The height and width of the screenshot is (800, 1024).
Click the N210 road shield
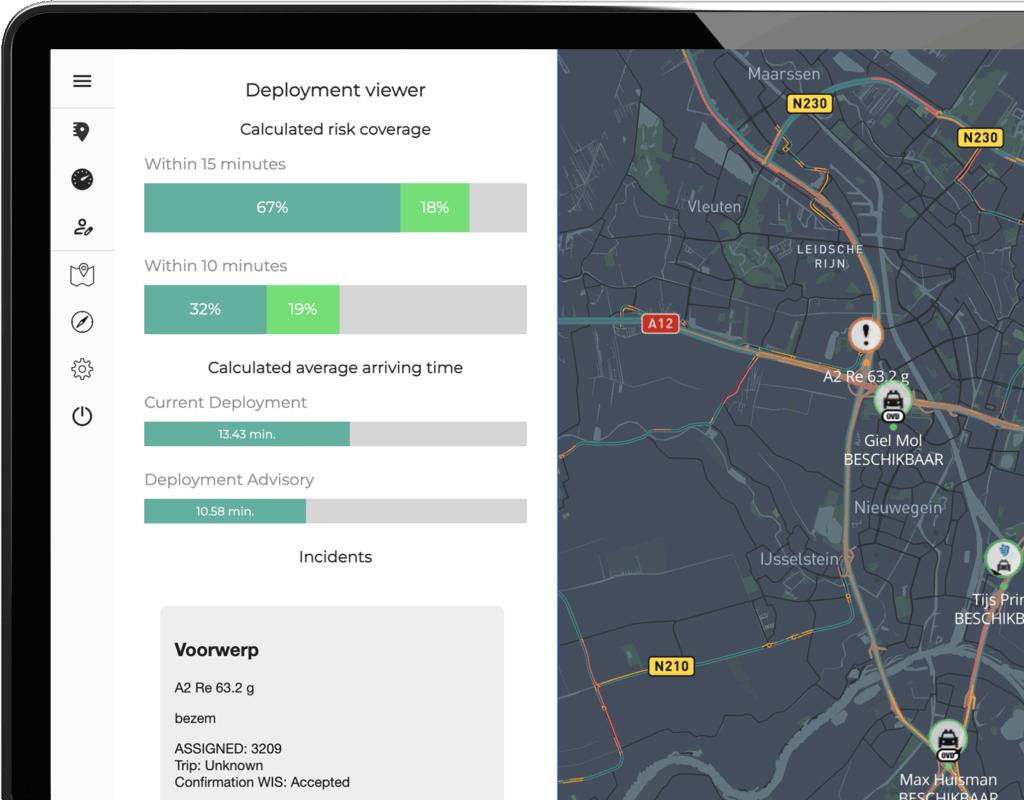click(x=671, y=666)
